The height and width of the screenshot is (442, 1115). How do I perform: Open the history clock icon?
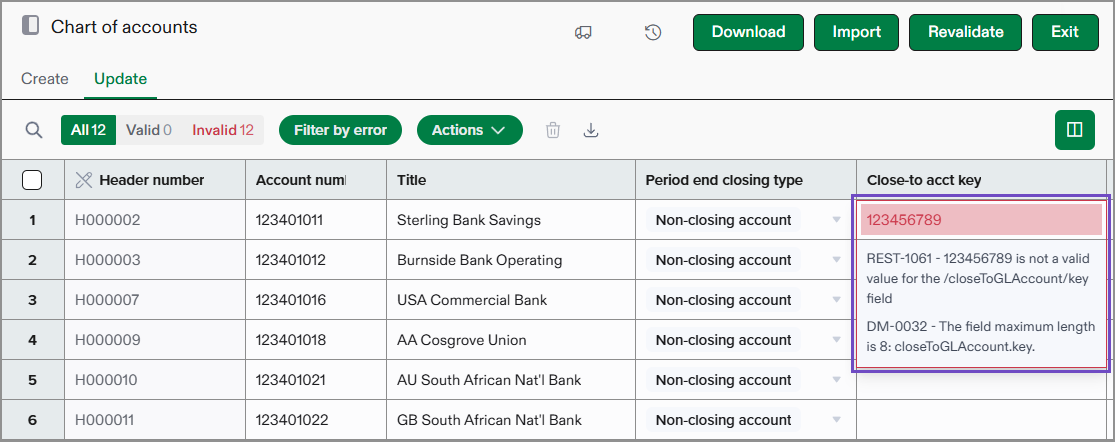pos(653,32)
